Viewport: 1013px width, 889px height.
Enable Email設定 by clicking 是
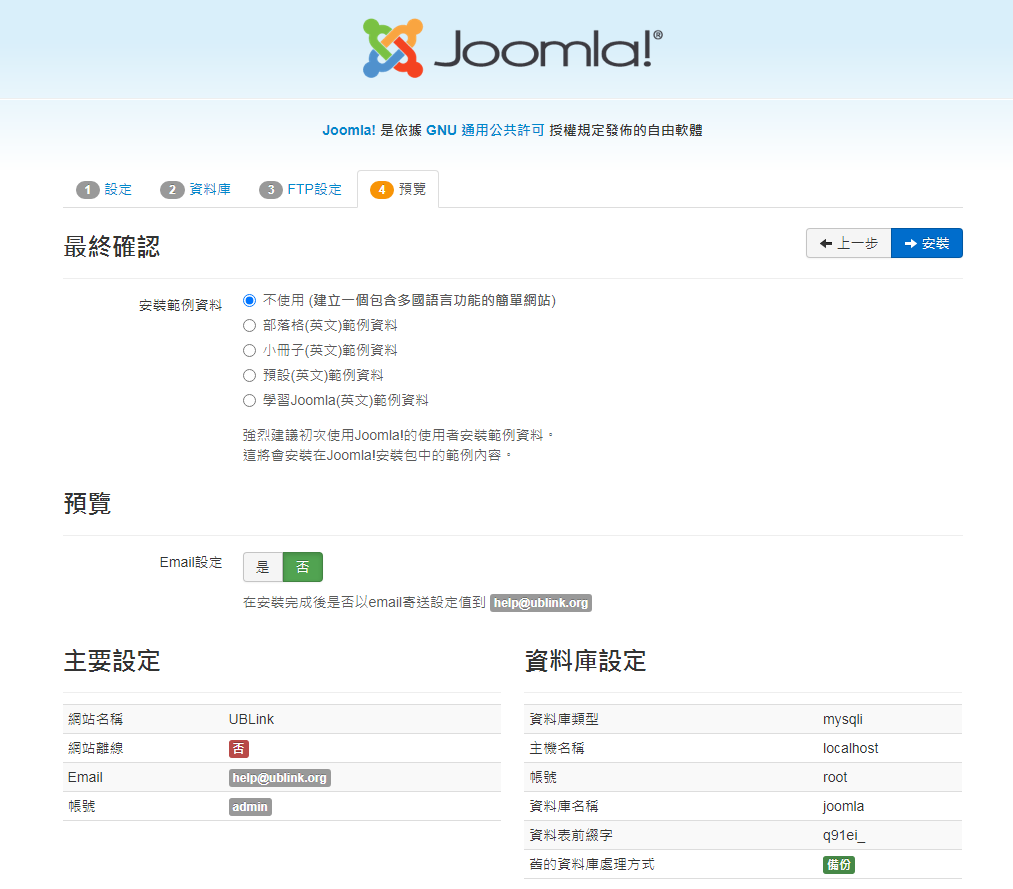tap(263, 567)
